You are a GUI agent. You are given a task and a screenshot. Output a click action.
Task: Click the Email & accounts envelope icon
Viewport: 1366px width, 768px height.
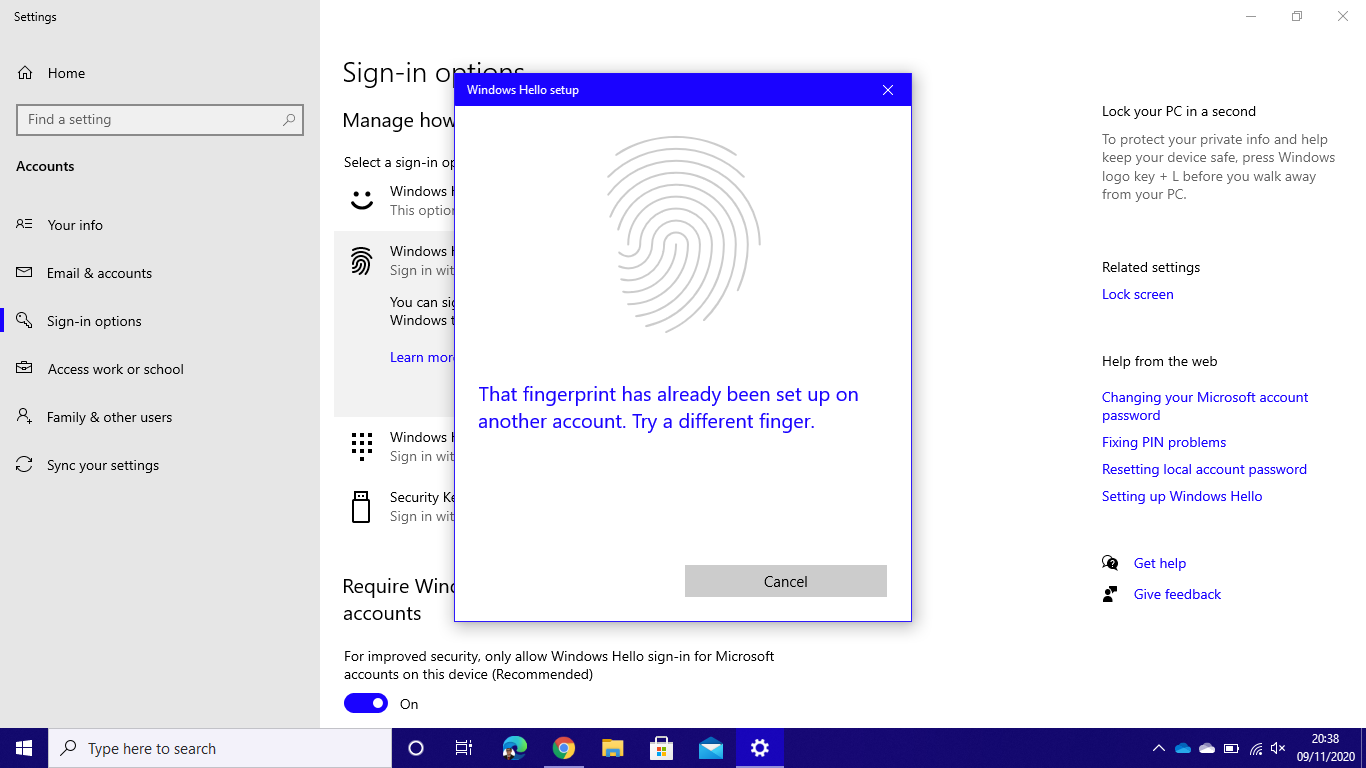pos(24,272)
